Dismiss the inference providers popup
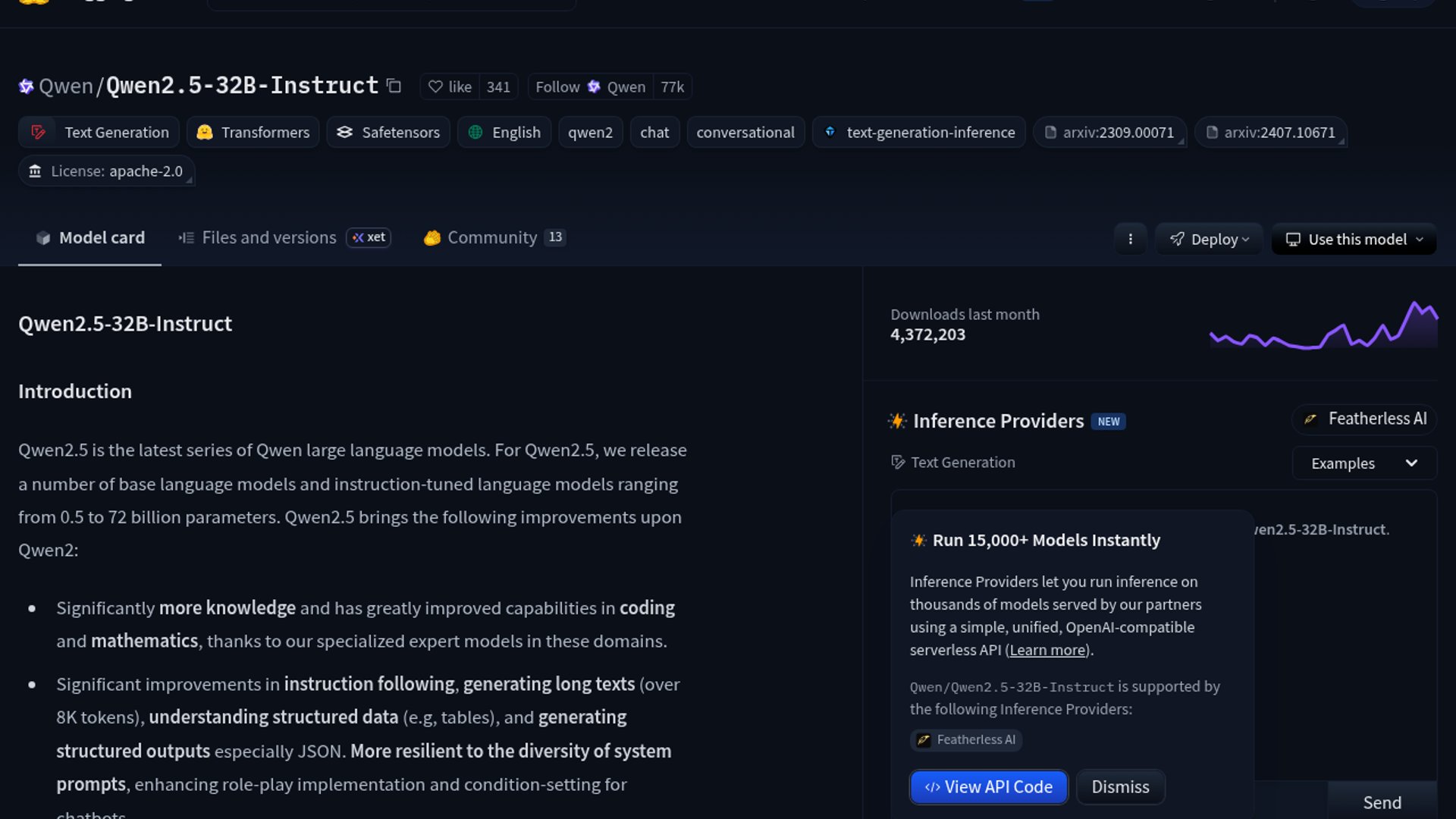The width and height of the screenshot is (1456, 819). 1120,787
